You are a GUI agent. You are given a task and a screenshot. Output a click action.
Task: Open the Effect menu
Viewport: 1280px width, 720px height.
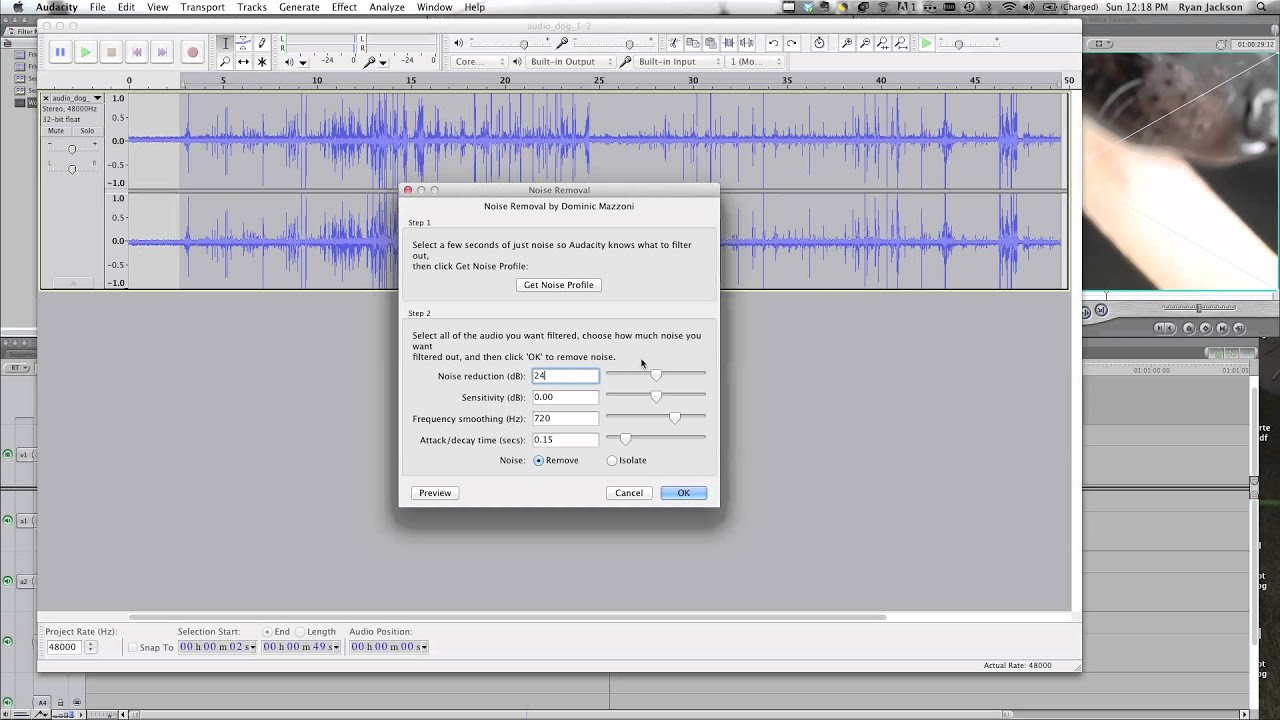tap(344, 7)
